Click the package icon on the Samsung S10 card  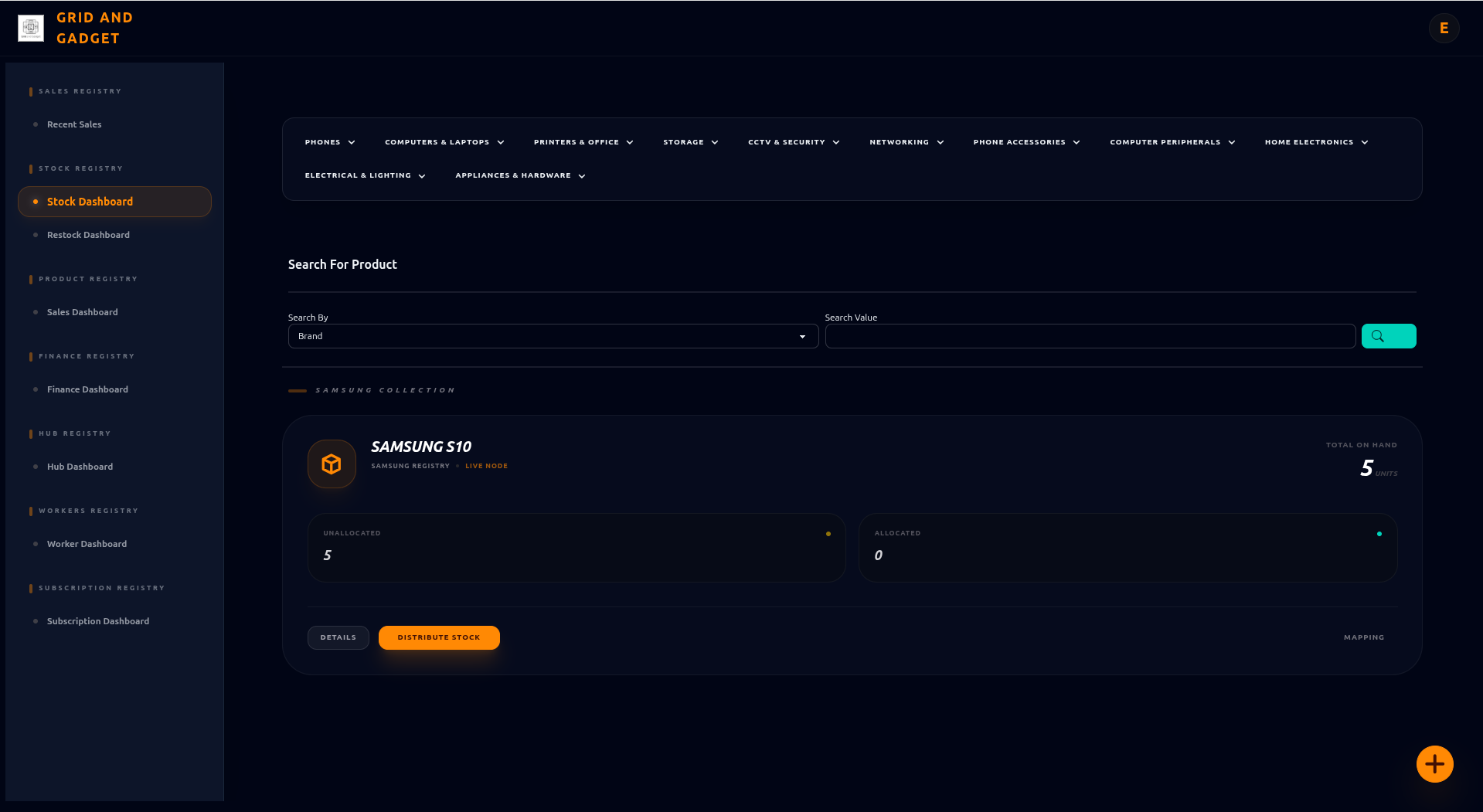pos(331,464)
